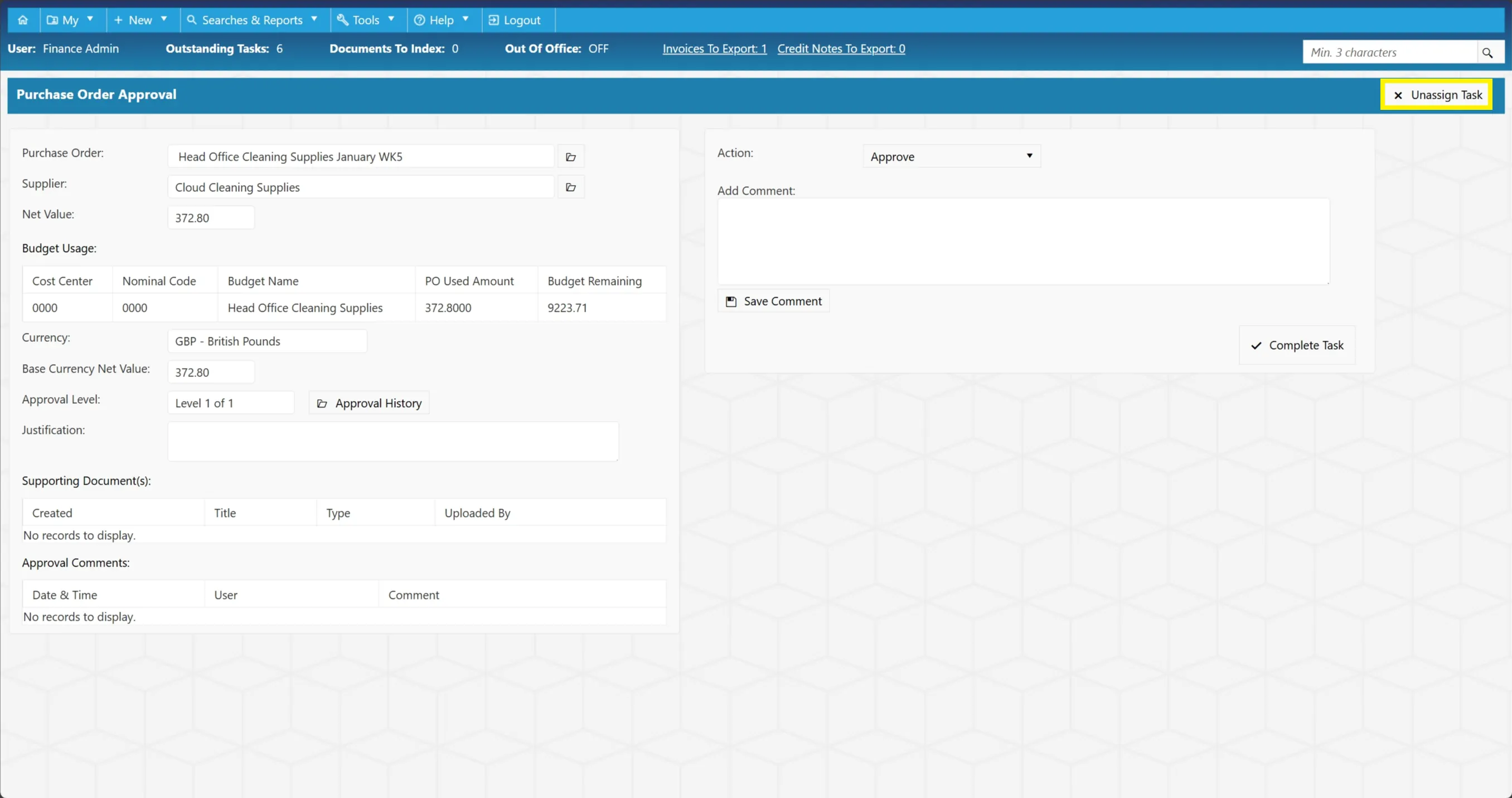Click the Min. 3 characters search field
The width and height of the screenshot is (1512, 798).
pyautogui.click(x=1390, y=52)
